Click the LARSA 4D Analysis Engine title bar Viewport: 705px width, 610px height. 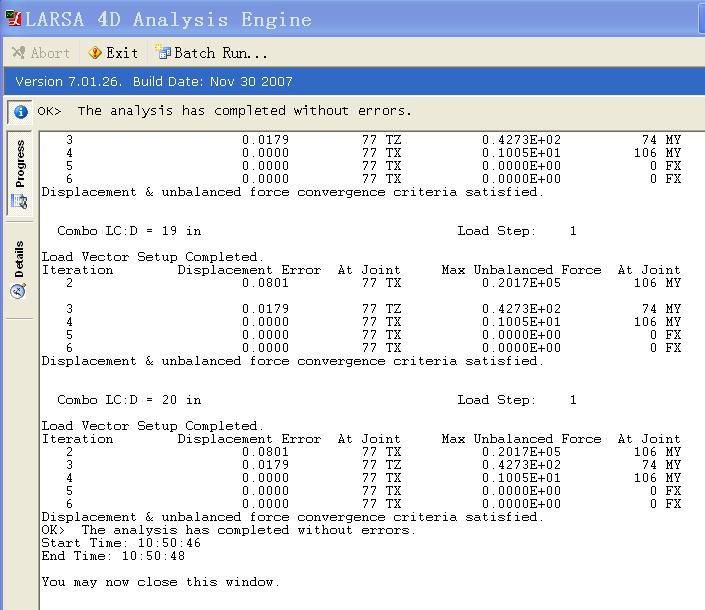point(354,19)
